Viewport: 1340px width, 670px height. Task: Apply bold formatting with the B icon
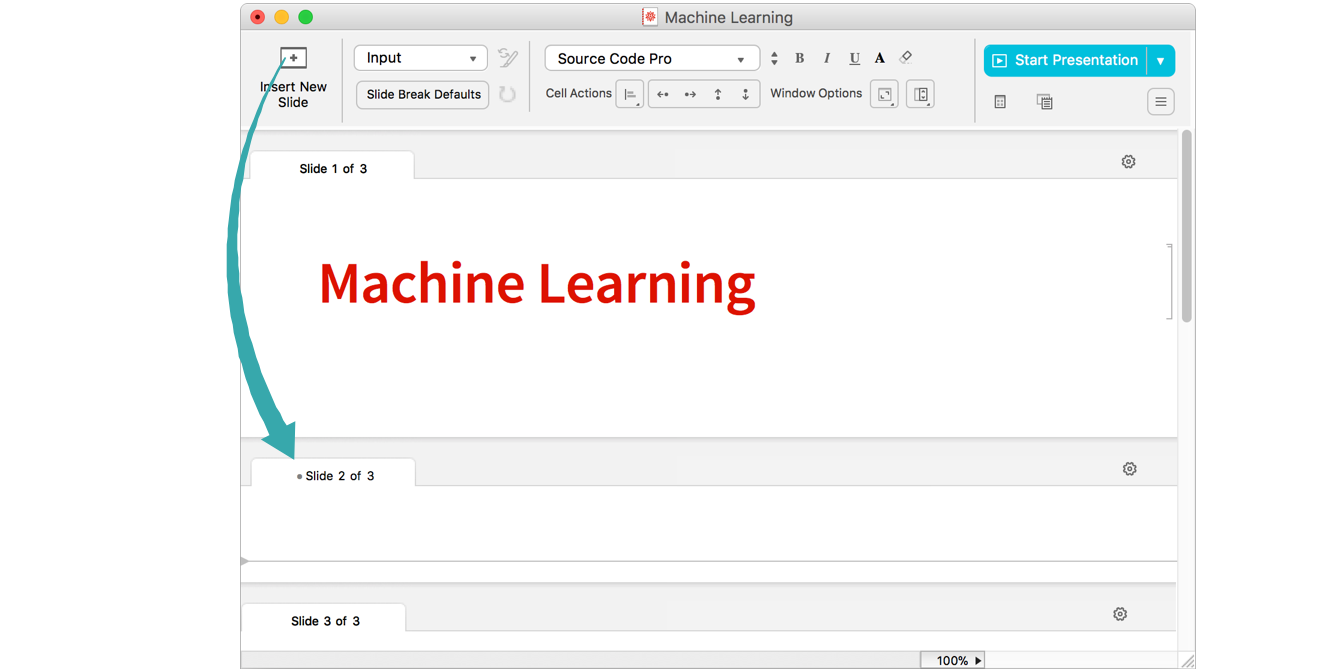799,59
